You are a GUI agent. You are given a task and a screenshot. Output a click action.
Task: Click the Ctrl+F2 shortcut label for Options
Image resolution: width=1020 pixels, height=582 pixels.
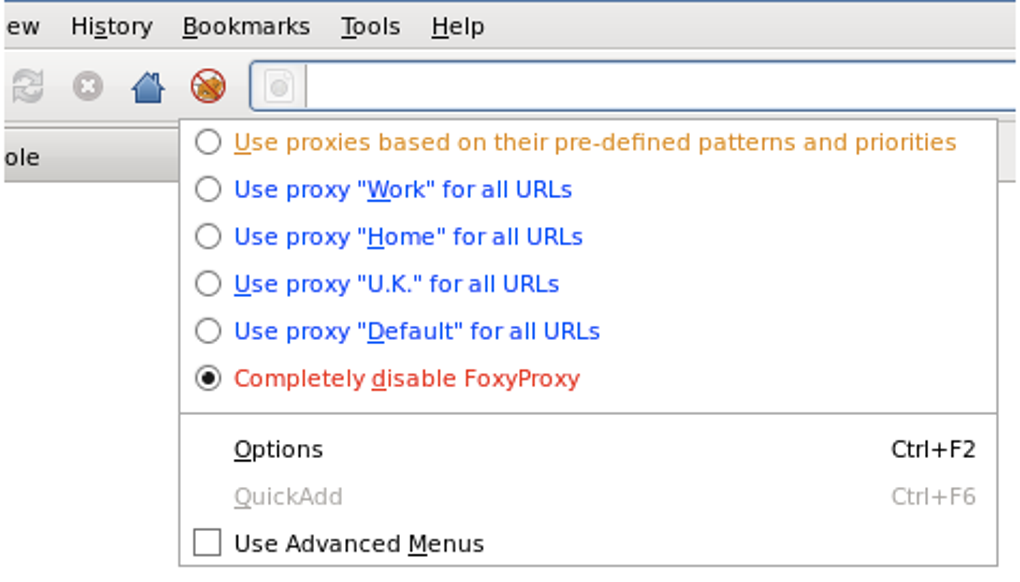coord(932,450)
